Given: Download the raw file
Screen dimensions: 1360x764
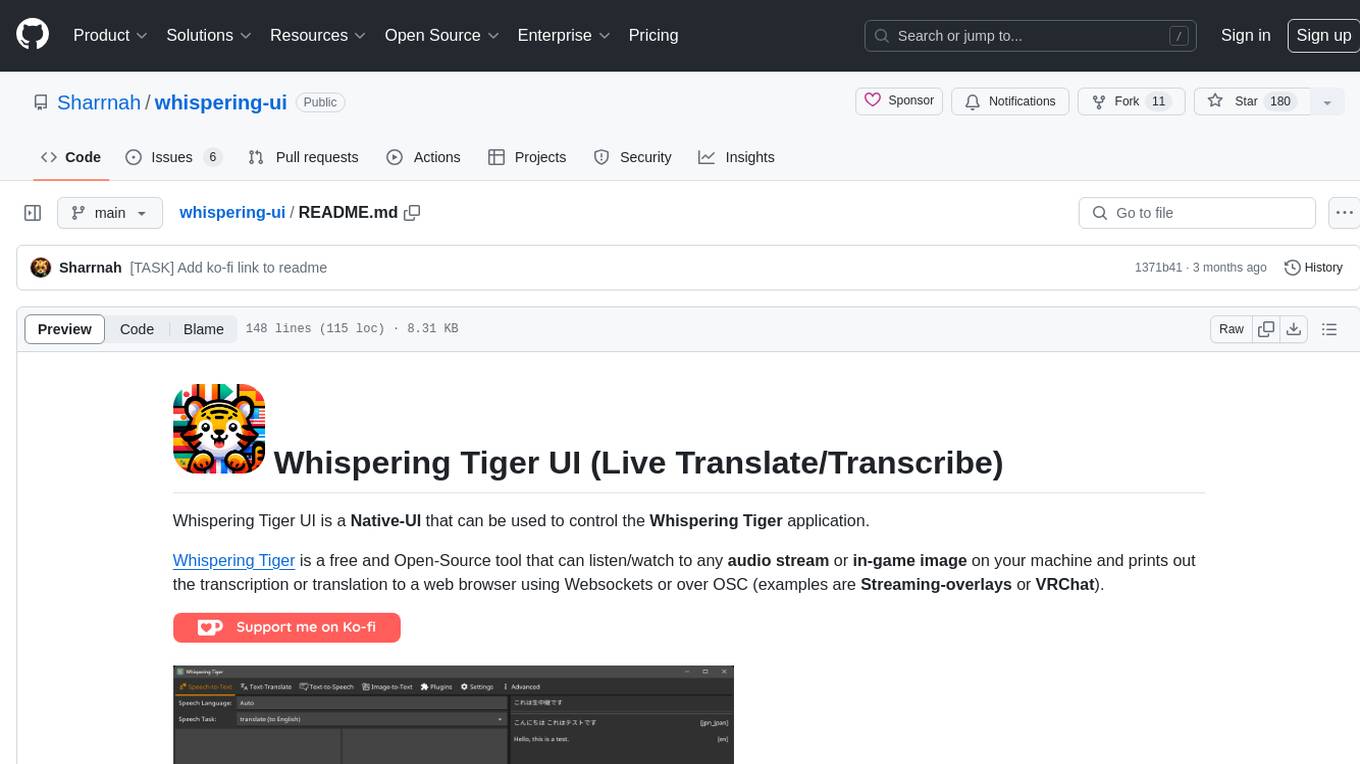Looking at the screenshot, I should click(1294, 329).
